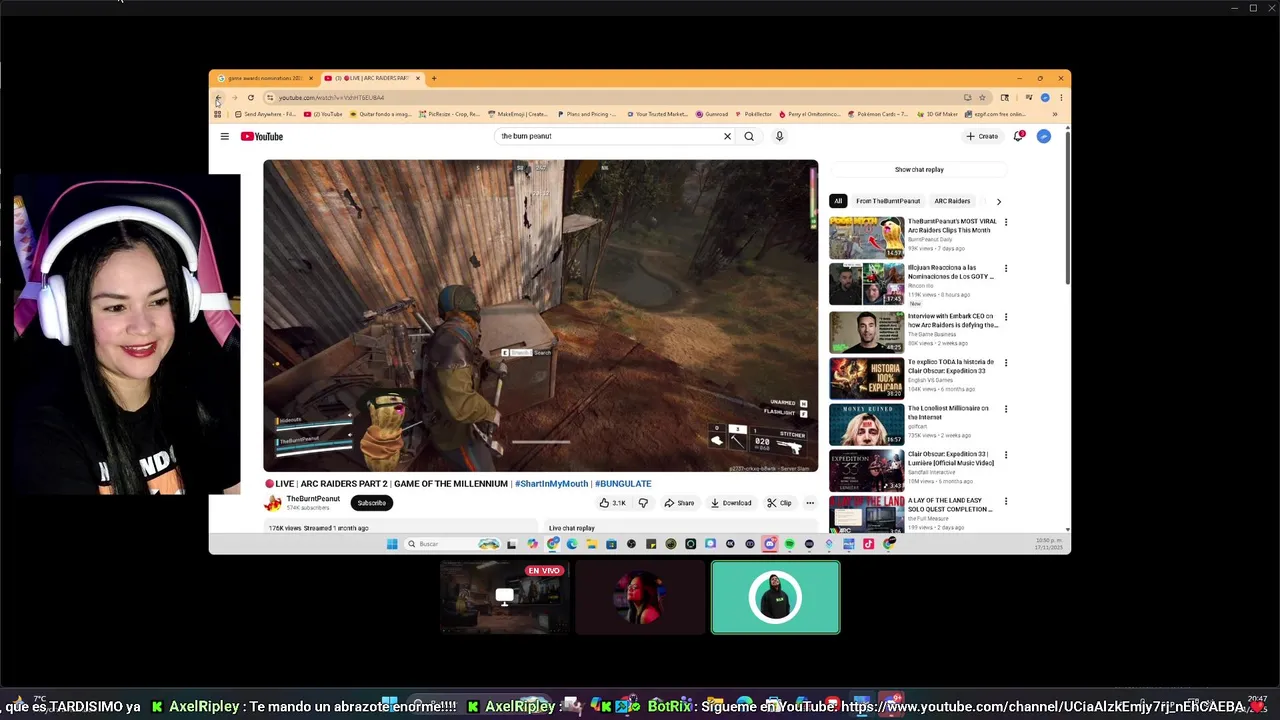
Task: Open options for Illojuan Reacciona video
Action: coord(1006,269)
